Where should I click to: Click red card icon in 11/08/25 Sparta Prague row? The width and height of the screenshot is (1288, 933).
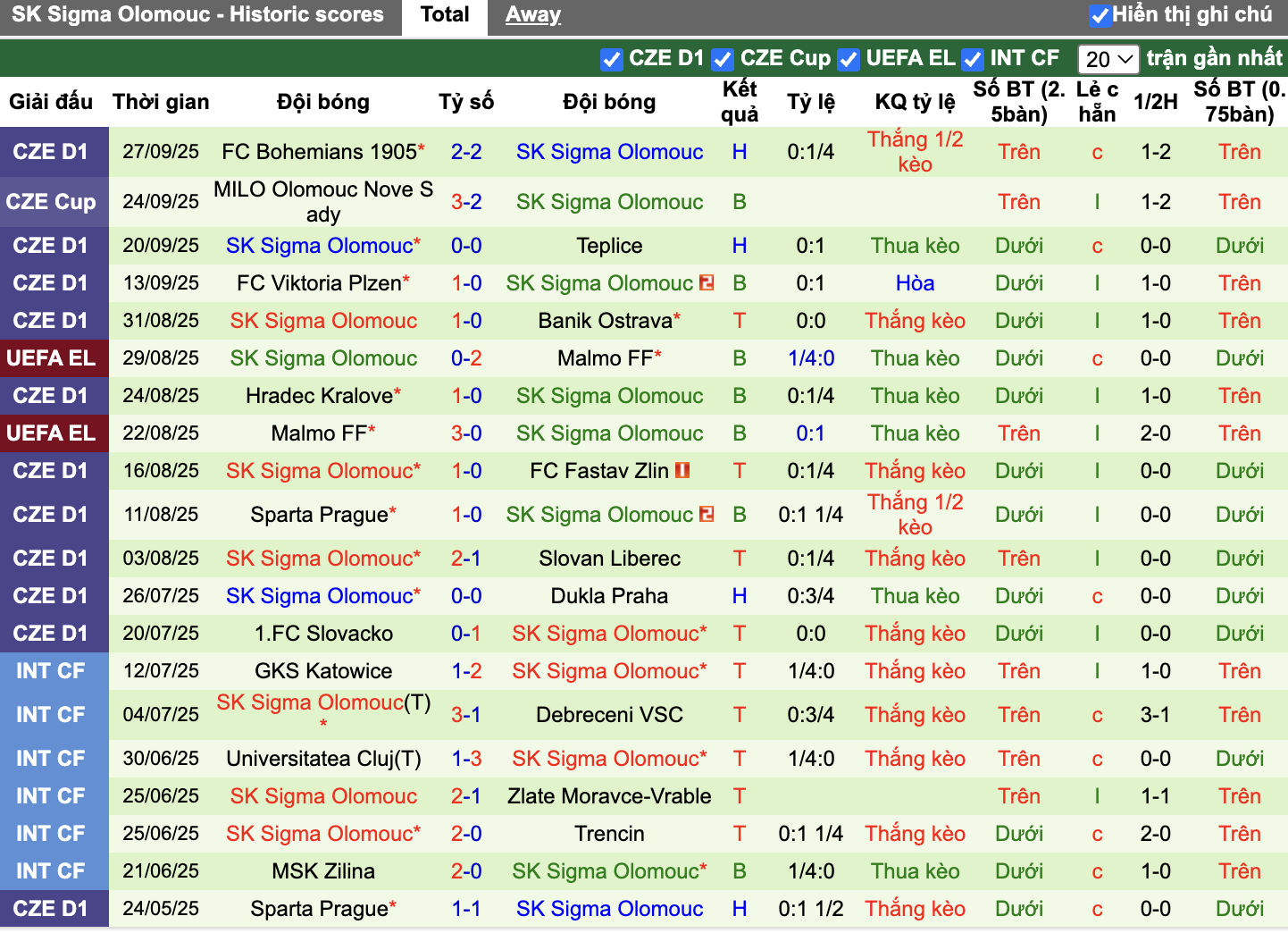point(707,515)
